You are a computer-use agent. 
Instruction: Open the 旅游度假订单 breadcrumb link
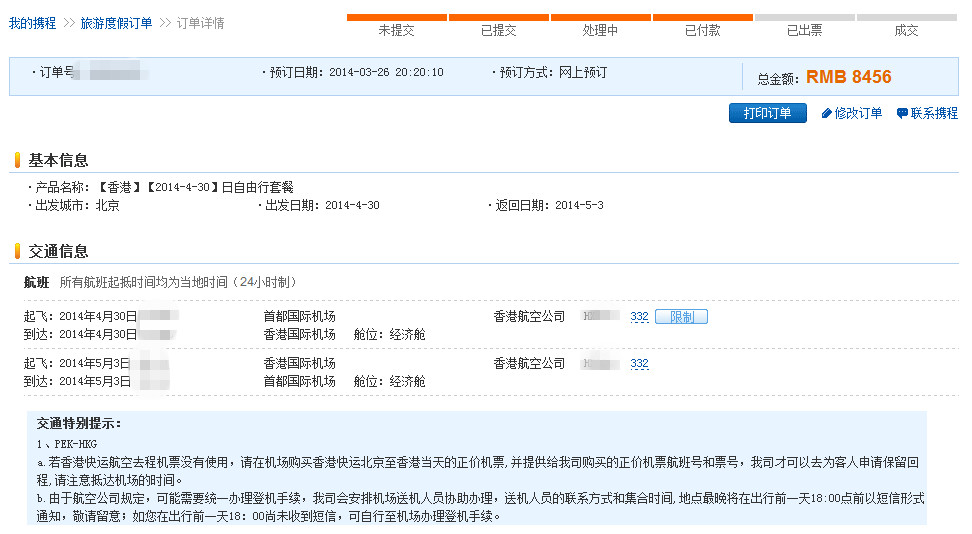pyautogui.click(x=116, y=23)
